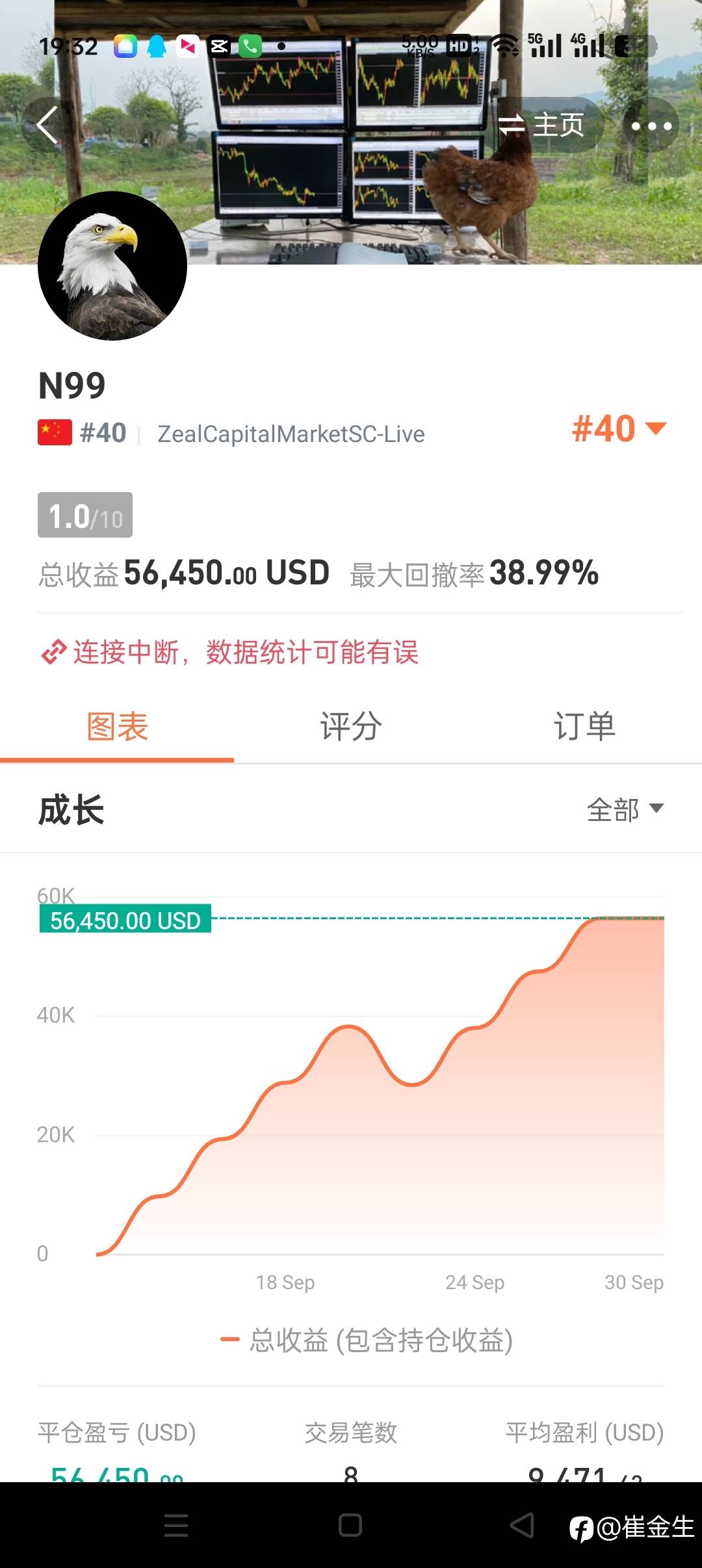This screenshot has height=1568, width=702.
Task: Tap the green phone call status icon
Action: (250, 46)
